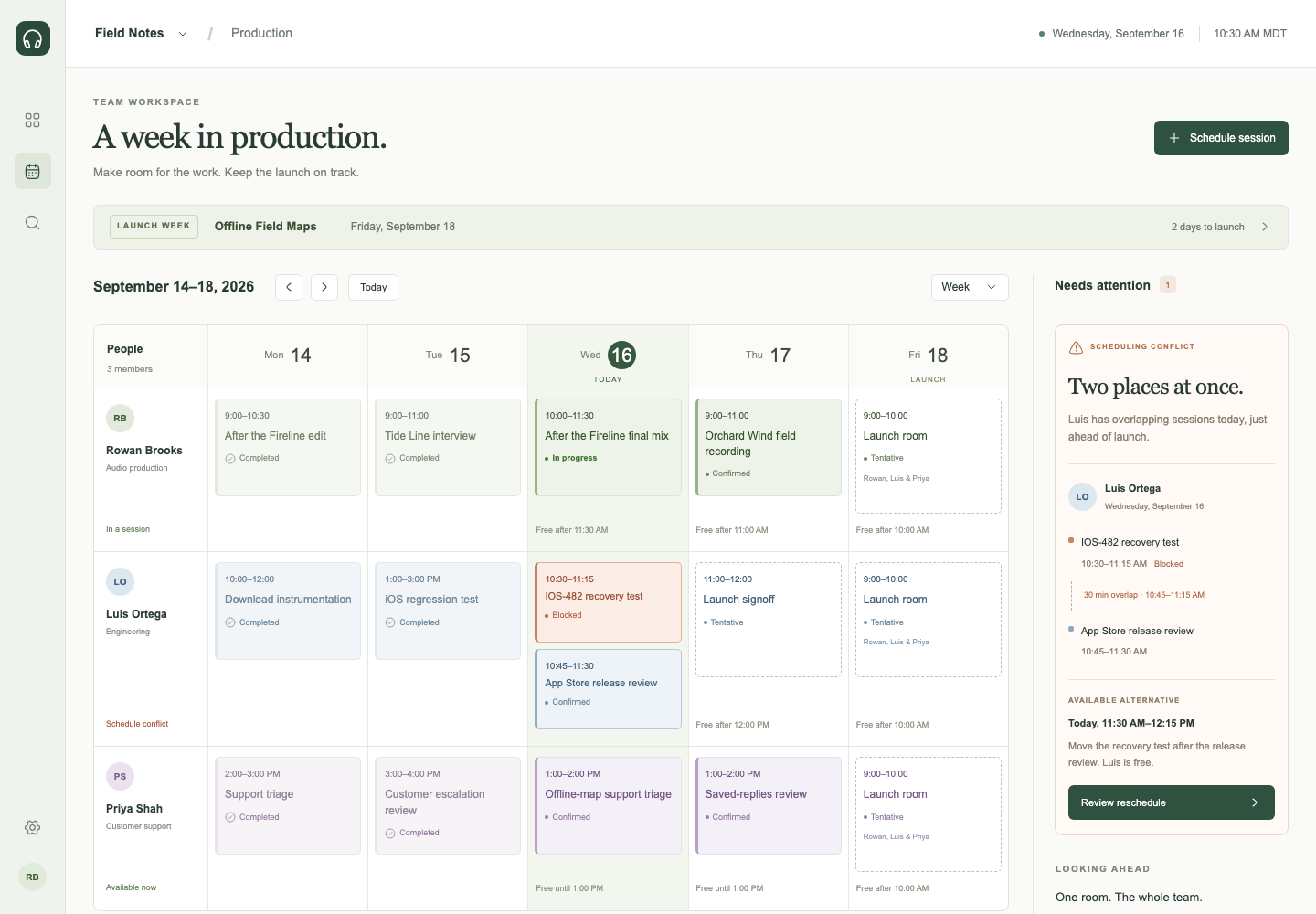Open the Field Notes workspace dropdown
Viewport: 1316px width, 914px height.
click(142, 33)
